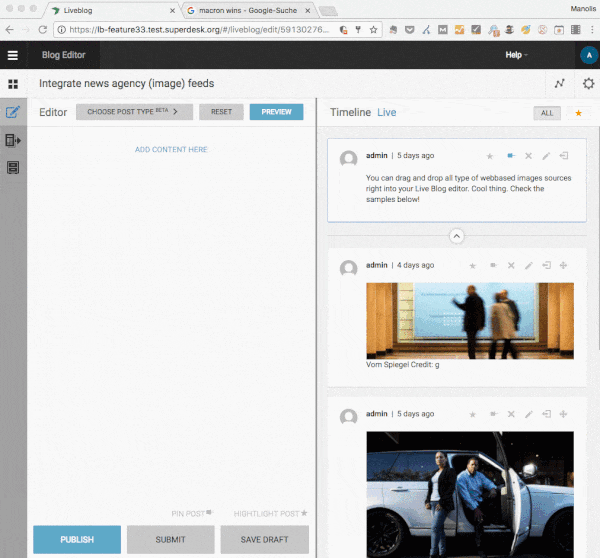Delete the '4 days ago' post
600x558 pixels.
[x=511, y=265]
